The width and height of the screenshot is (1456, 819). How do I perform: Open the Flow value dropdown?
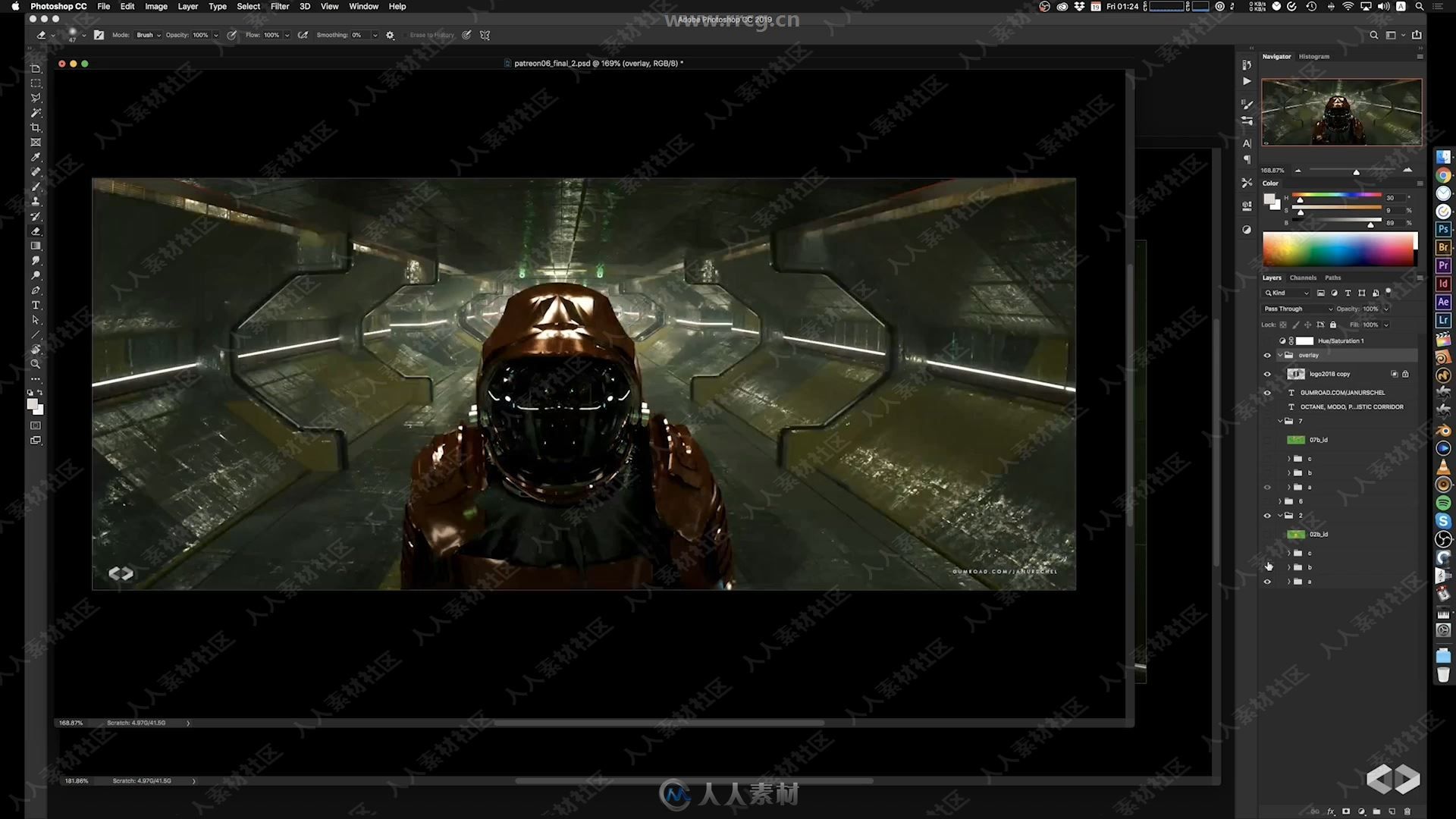(x=287, y=35)
